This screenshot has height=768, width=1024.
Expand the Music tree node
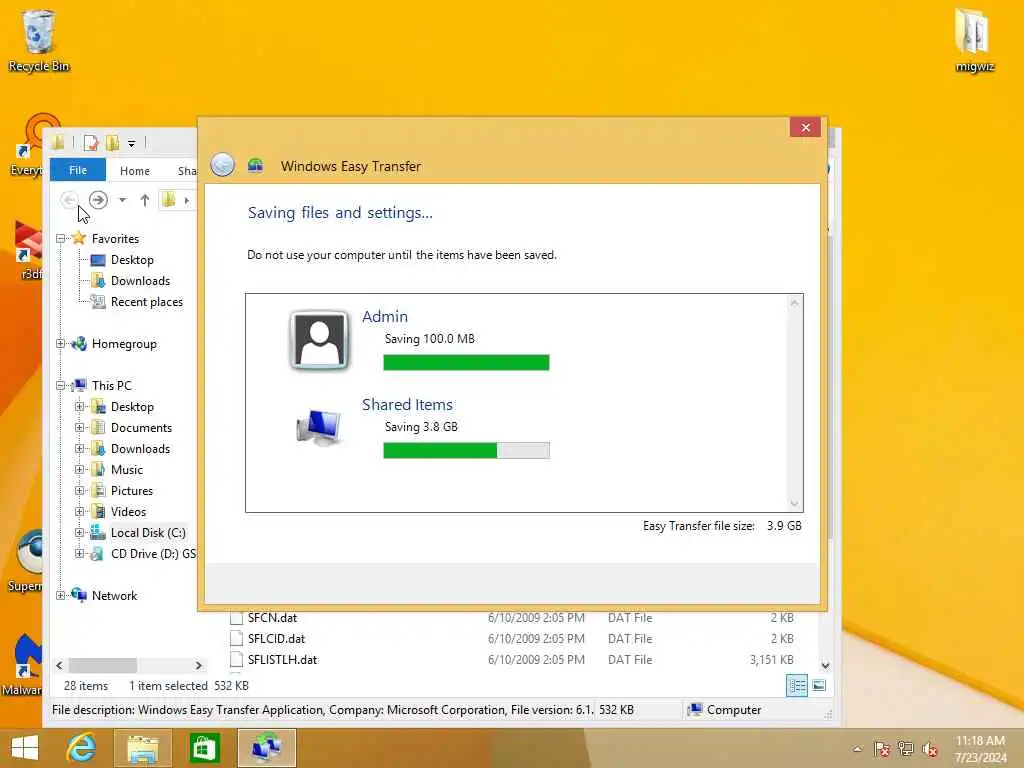point(80,470)
